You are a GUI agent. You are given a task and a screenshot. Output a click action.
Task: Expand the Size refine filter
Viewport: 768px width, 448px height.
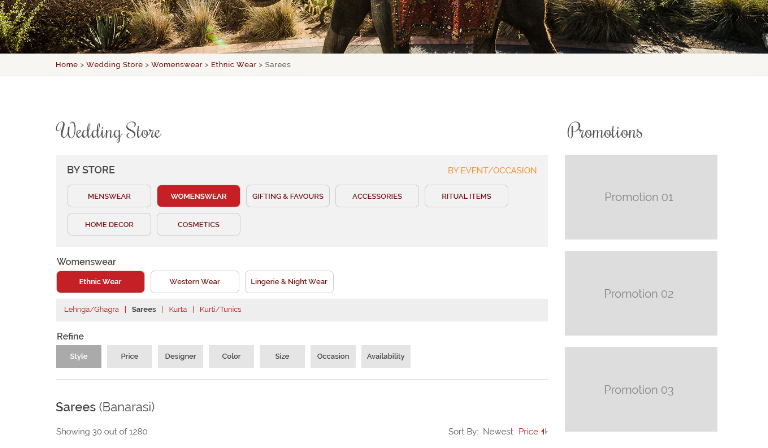(282, 356)
